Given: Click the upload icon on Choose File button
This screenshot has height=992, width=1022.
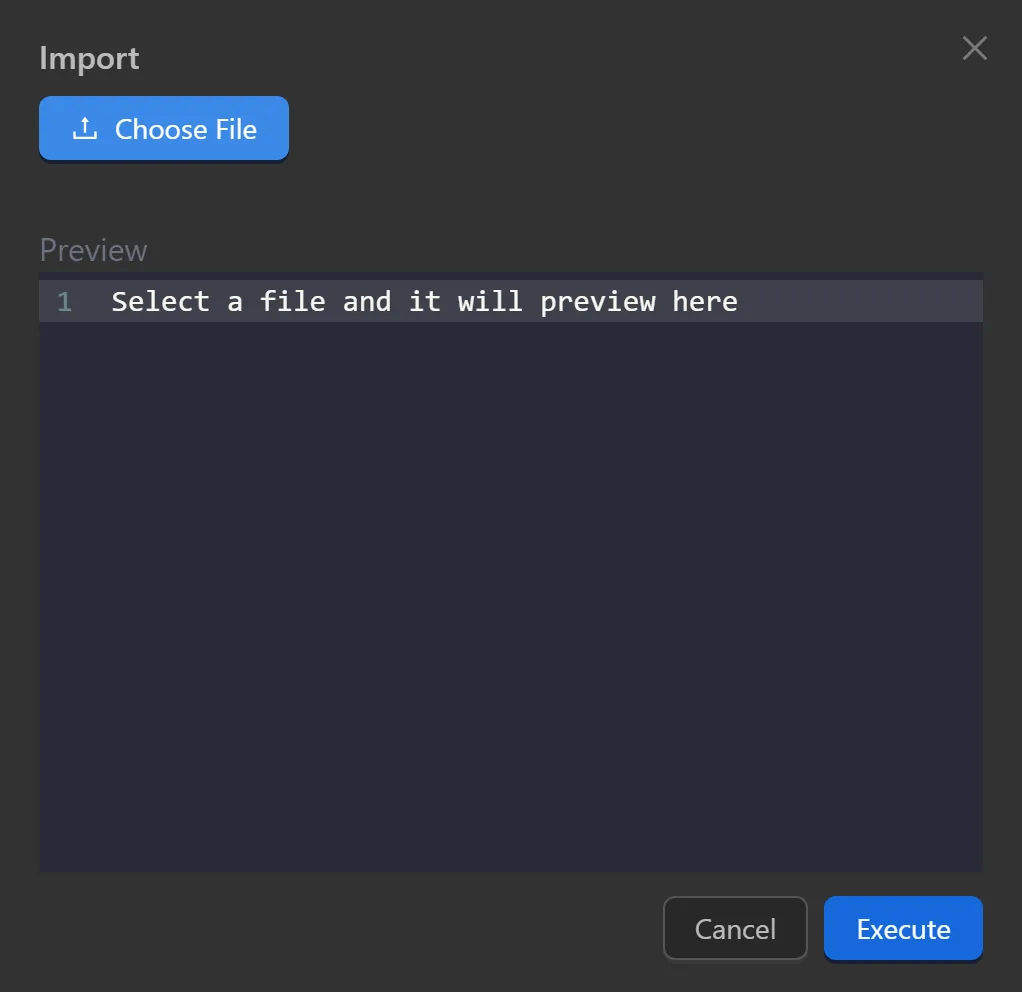Looking at the screenshot, I should 85,128.
